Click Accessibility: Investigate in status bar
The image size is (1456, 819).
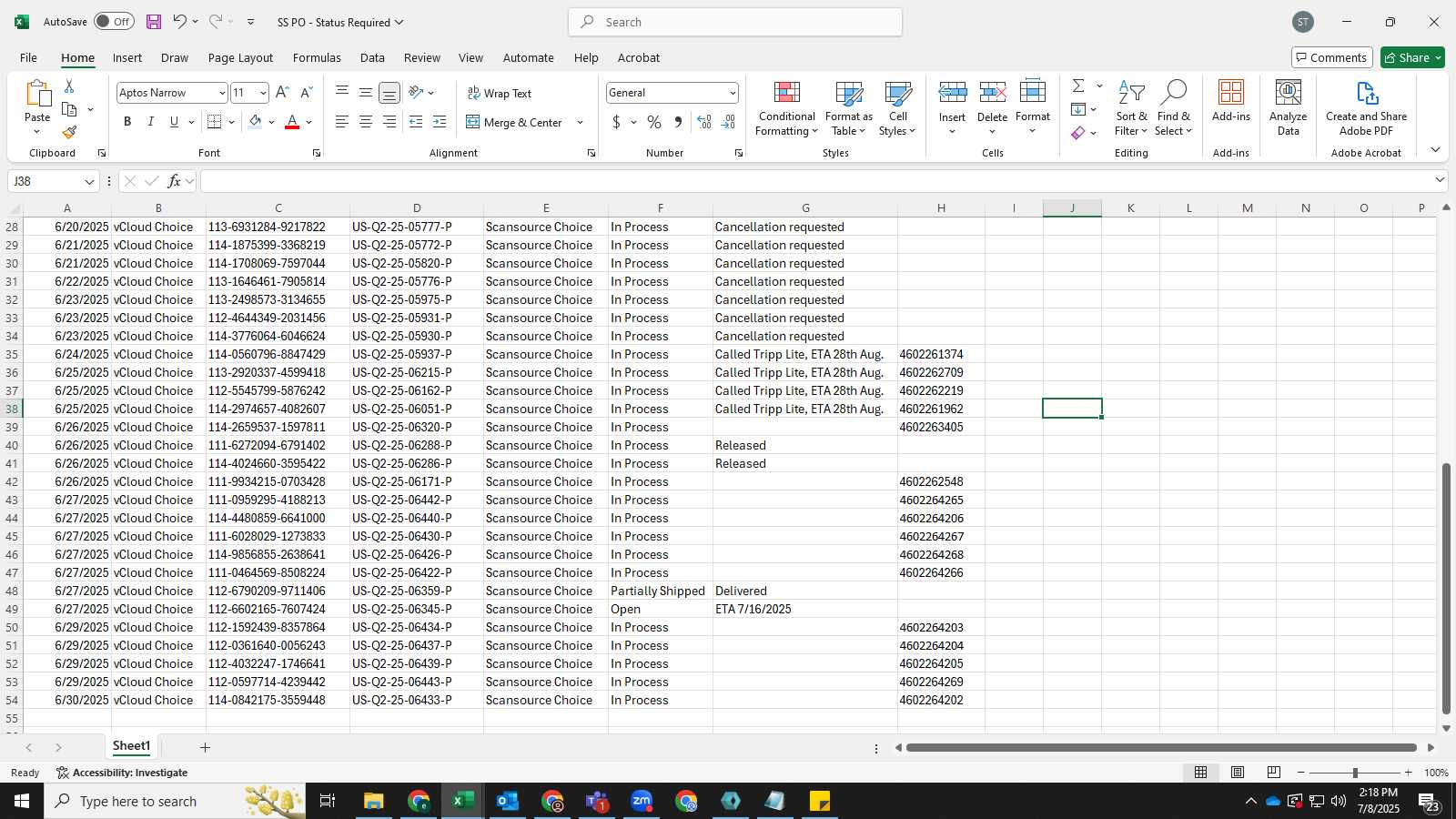pyautogui.click(x=122, y=773)
